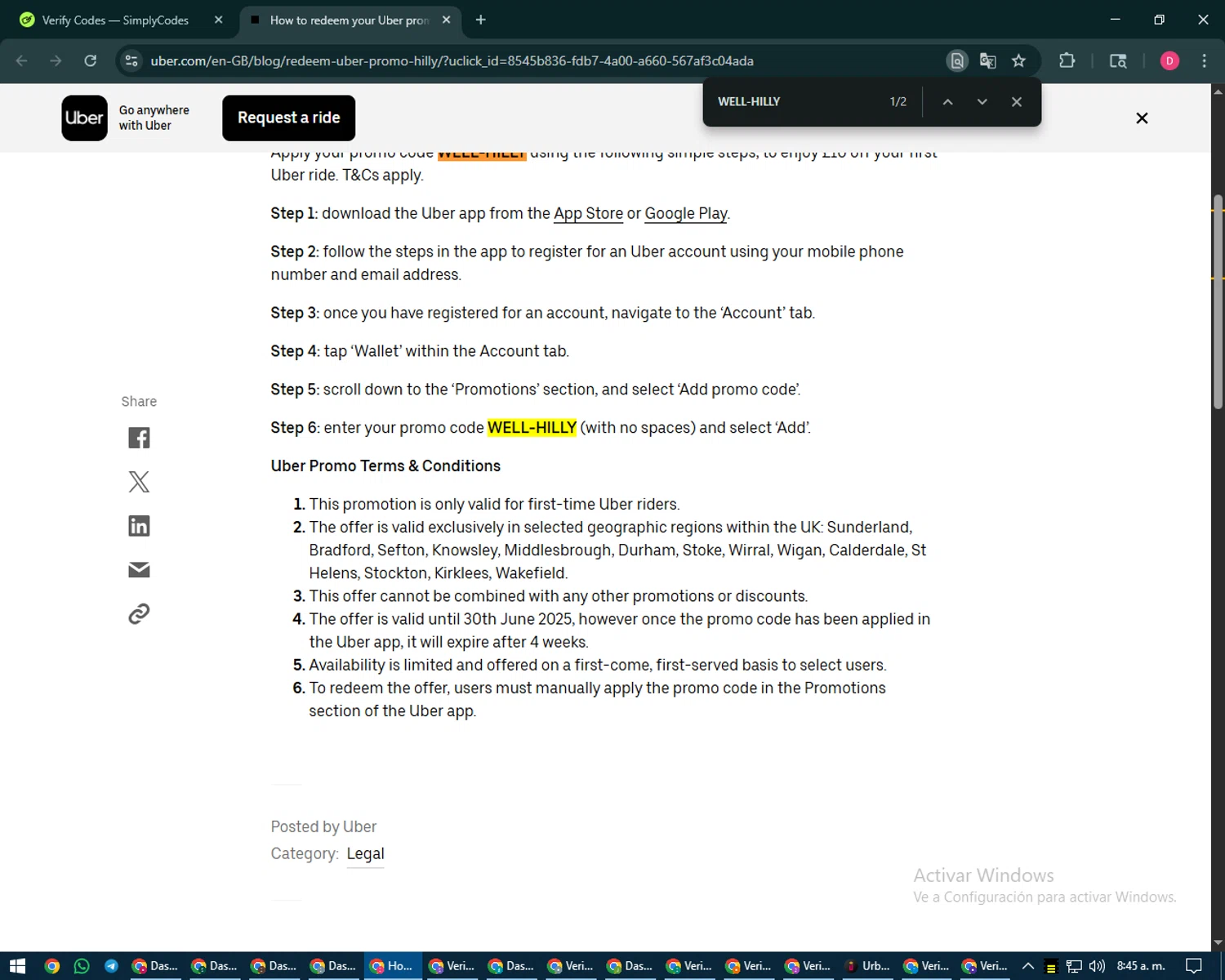Open the network icon in the system tray
The height and width of the screenshot is (980, 1225).
click(1074, 966)
